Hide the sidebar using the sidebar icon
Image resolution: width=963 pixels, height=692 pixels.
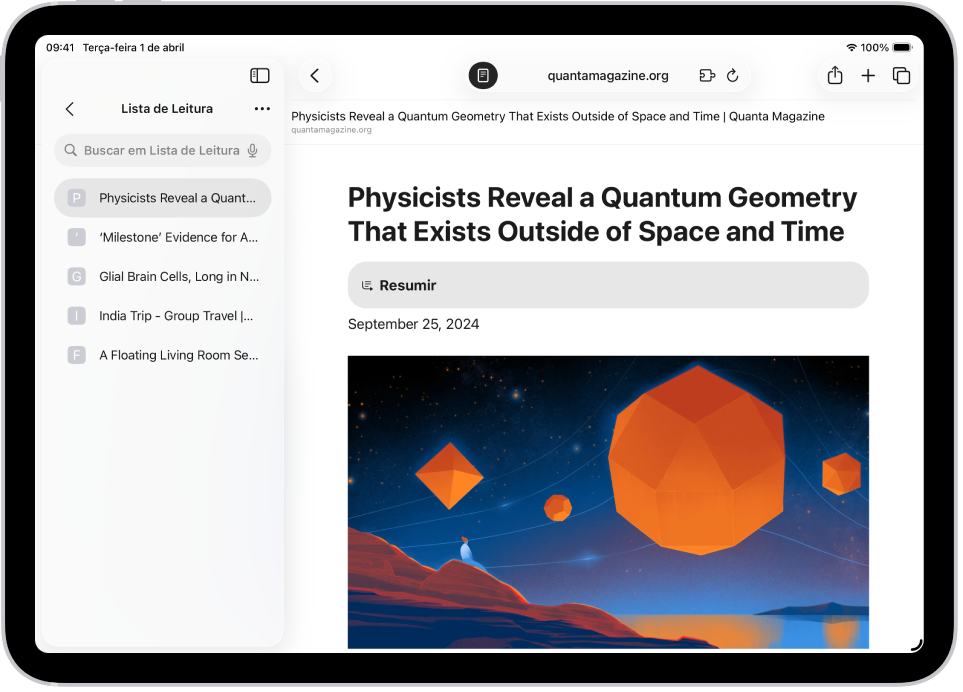[259, 75]
